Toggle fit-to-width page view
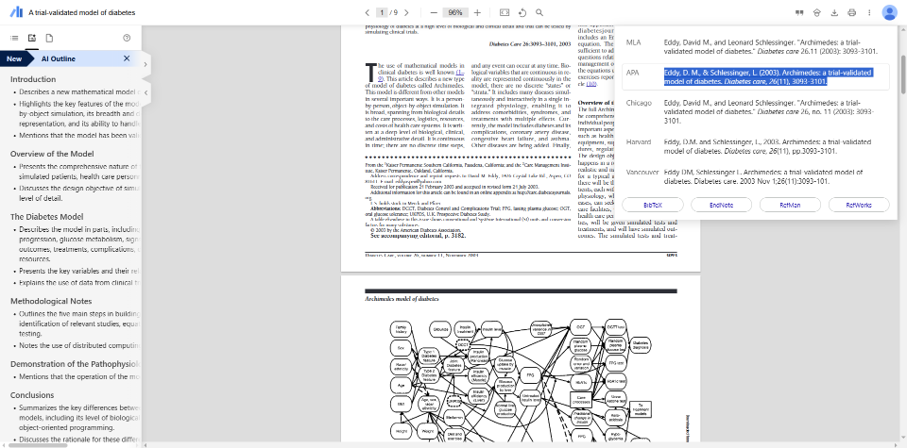Screen dimensions: 907x448 (505, 12)
